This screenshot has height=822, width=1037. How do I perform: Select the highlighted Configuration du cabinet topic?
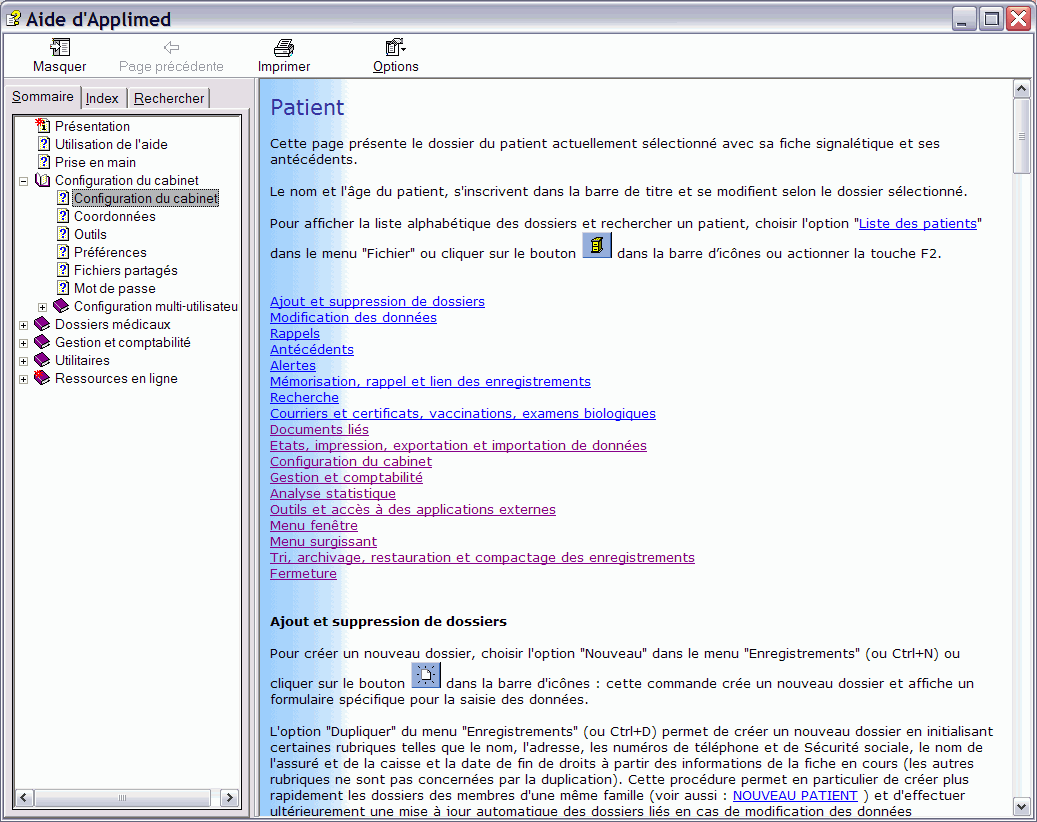[145, 198]
